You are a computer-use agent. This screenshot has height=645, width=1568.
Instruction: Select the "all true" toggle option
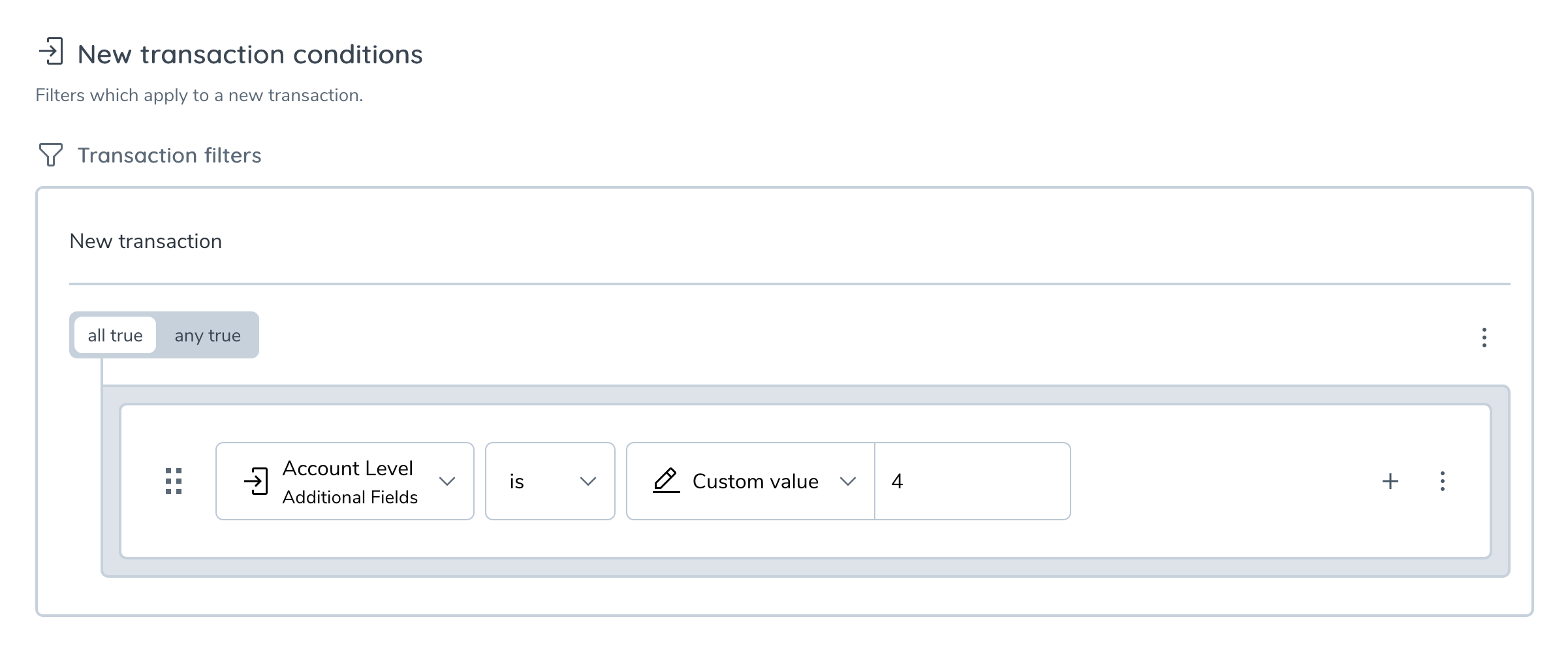(115, 336)
